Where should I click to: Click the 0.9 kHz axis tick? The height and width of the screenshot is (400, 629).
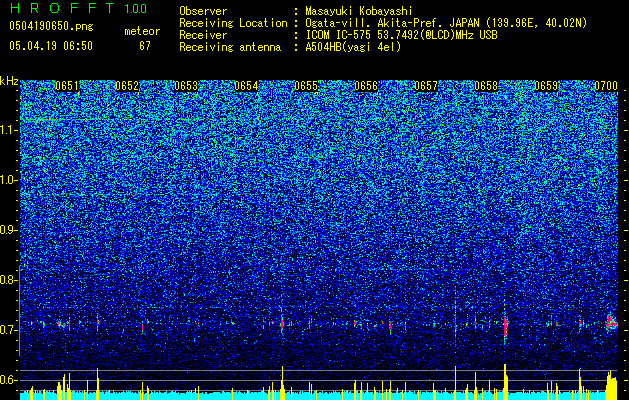pyautogui.click(x=9, y=230)
